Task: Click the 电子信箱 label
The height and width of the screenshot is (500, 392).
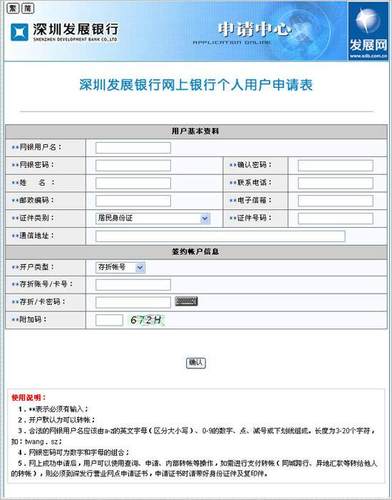Action: pos(251,200)
